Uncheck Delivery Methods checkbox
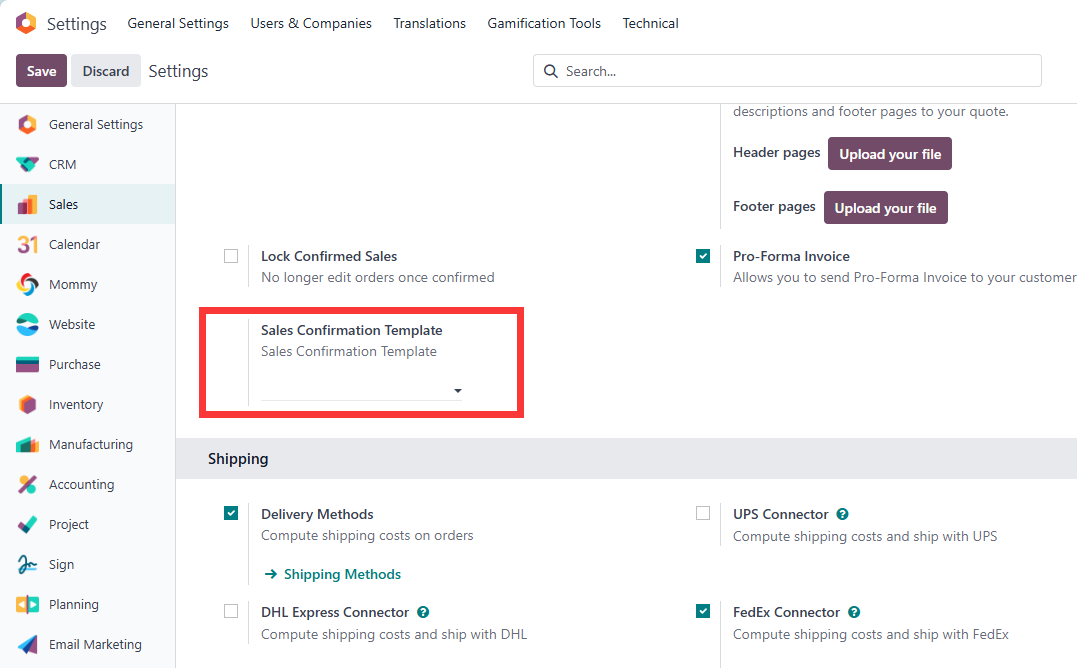This screenshot has width=1077, height=668. [231, 513]
